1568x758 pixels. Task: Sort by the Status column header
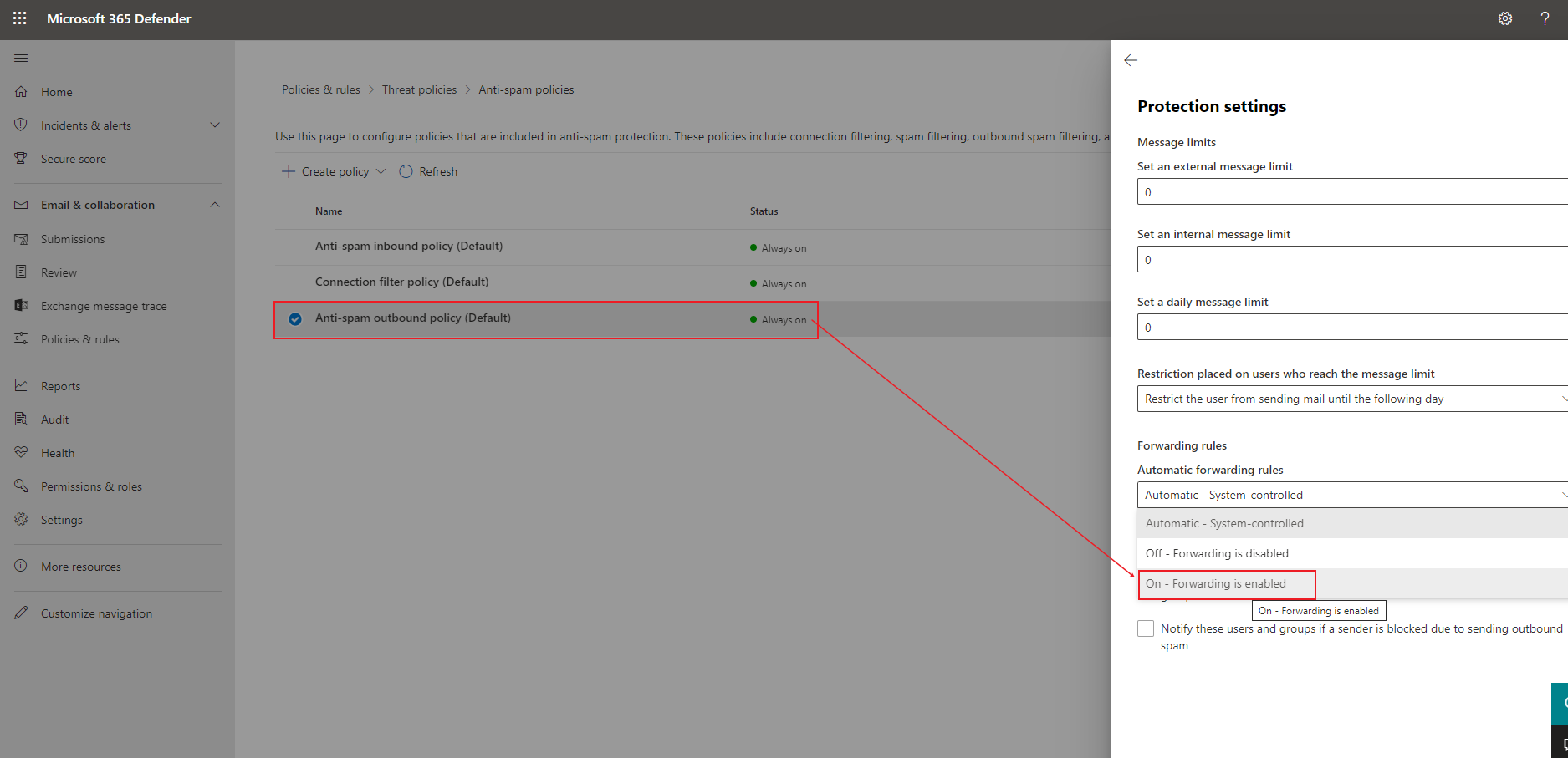click(764, 211)
